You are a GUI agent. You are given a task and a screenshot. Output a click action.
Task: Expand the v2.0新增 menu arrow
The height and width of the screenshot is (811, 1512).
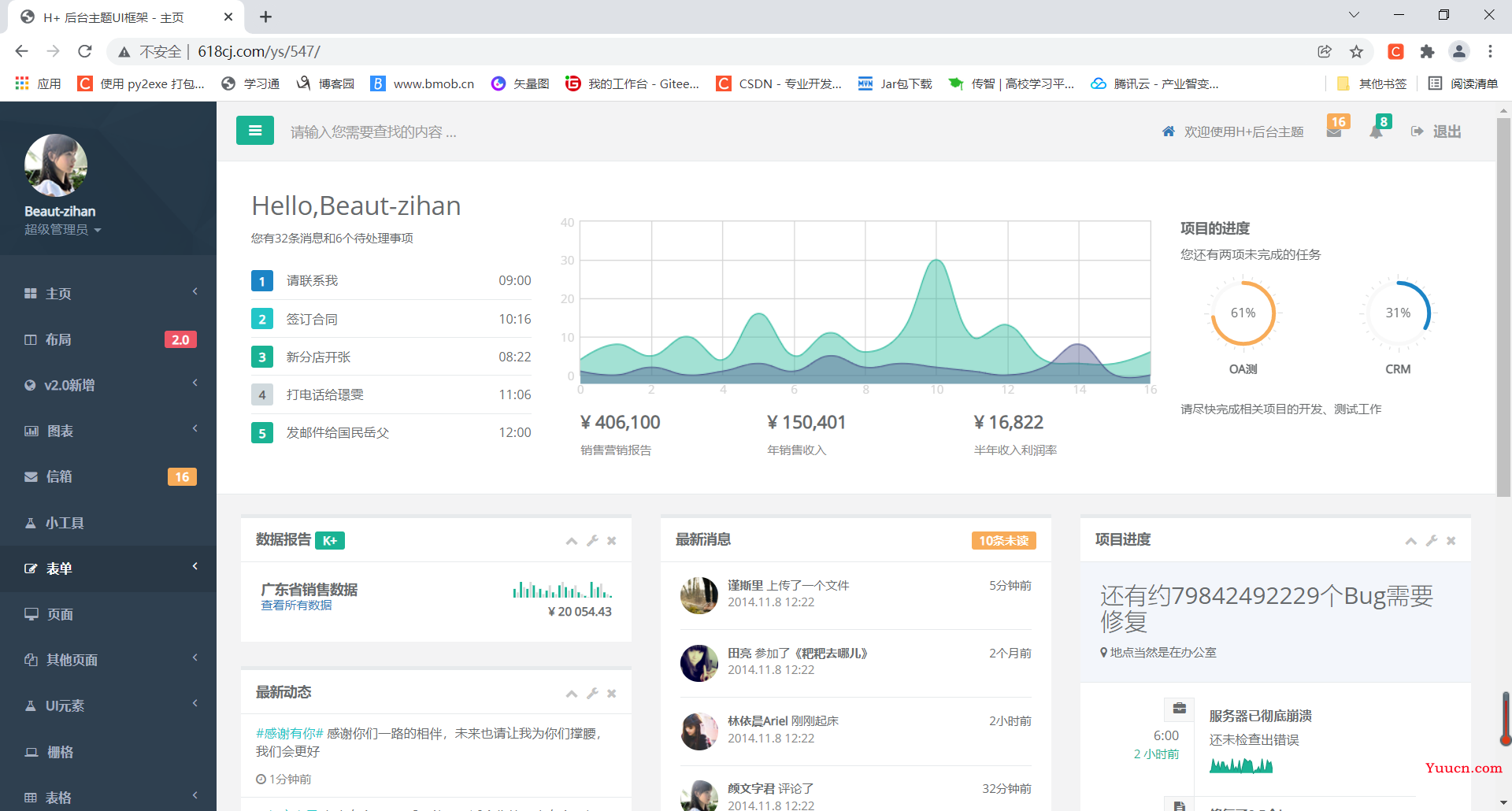(x=195, y=383)
